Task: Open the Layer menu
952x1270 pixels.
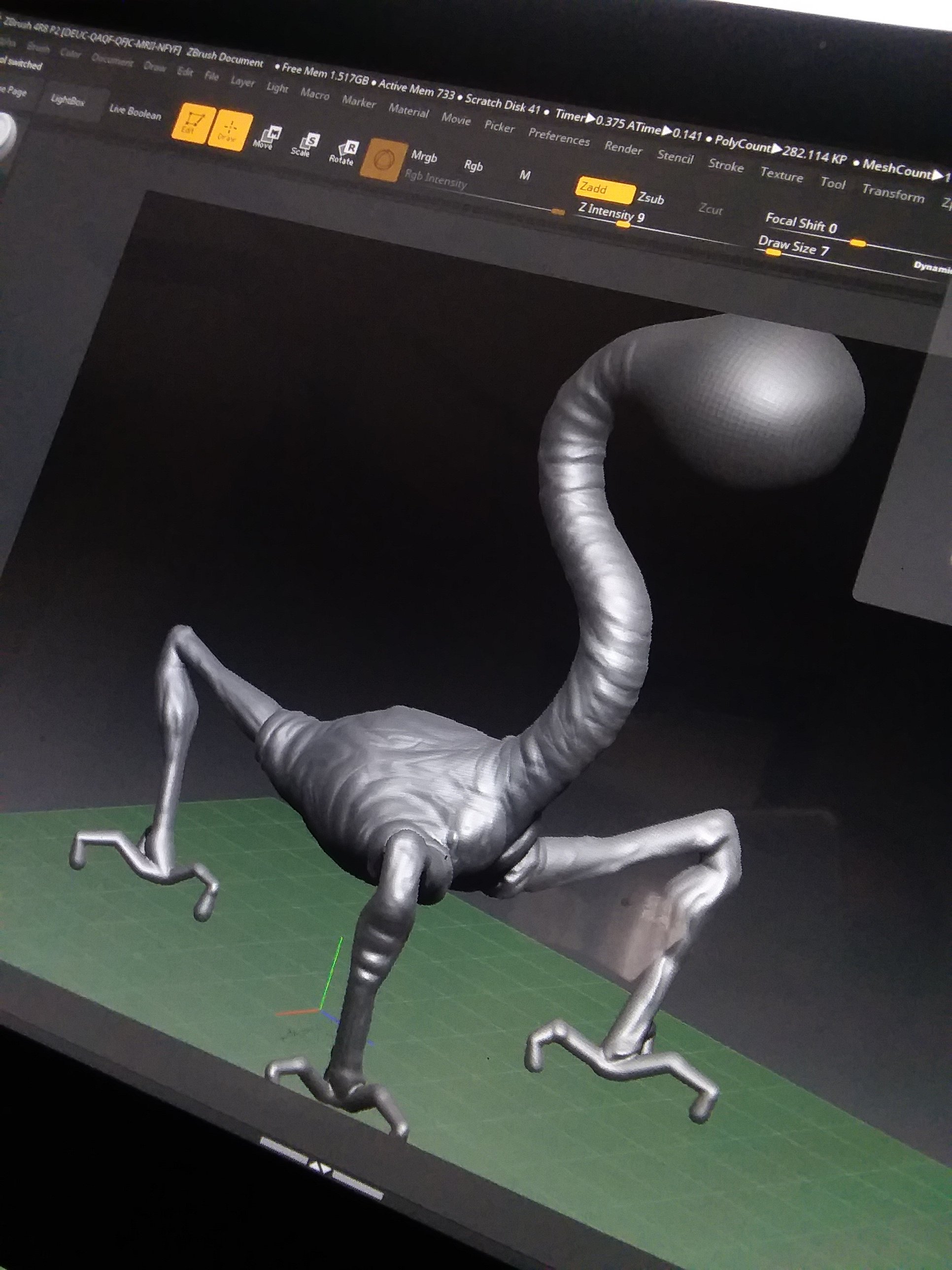Action: pyautogui.click(x=242, y=81)
